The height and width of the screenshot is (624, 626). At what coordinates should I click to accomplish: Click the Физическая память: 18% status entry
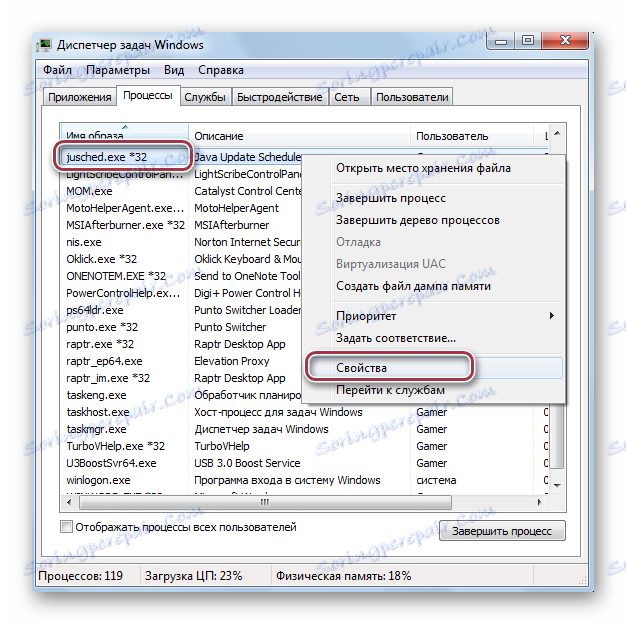pos(343,576)
